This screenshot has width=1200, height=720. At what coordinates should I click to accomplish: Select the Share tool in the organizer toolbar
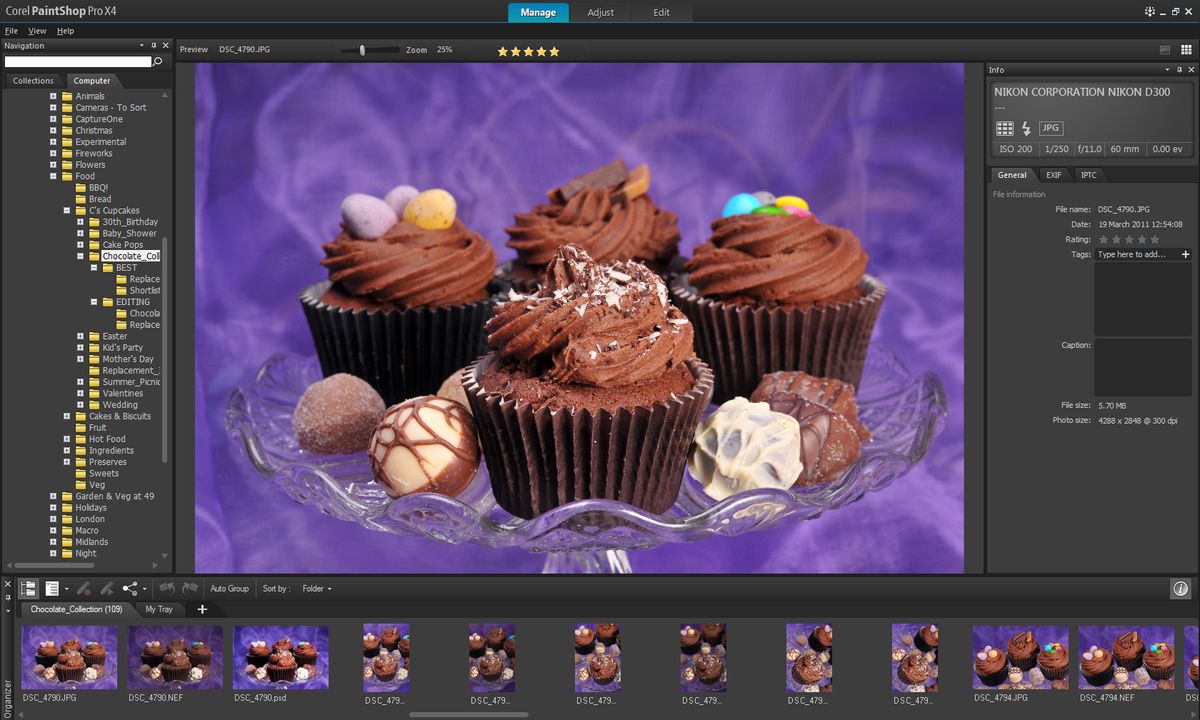click(128, 588)
